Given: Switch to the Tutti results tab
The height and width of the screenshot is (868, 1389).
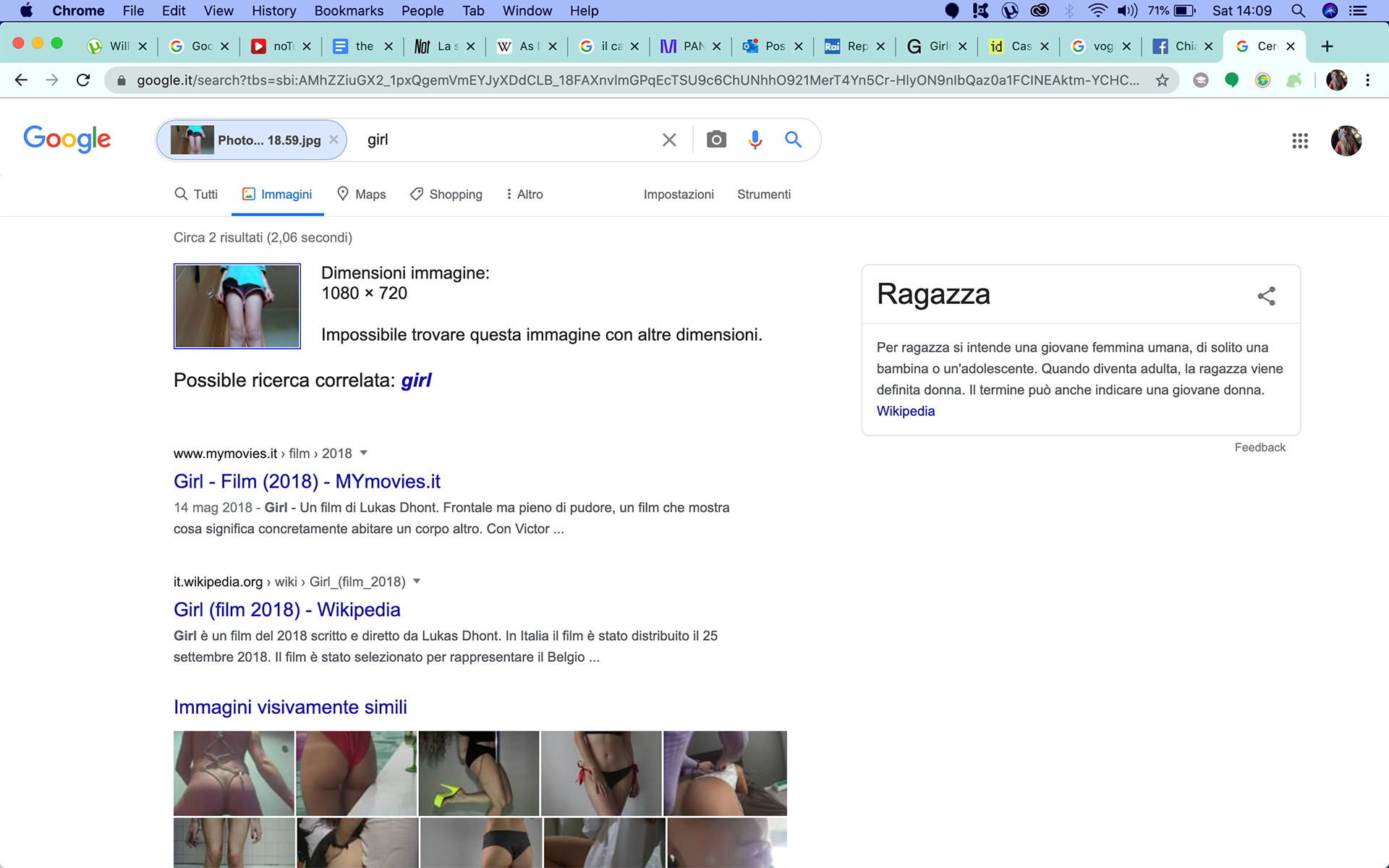Looking at the screenshot, I should 196,195.
